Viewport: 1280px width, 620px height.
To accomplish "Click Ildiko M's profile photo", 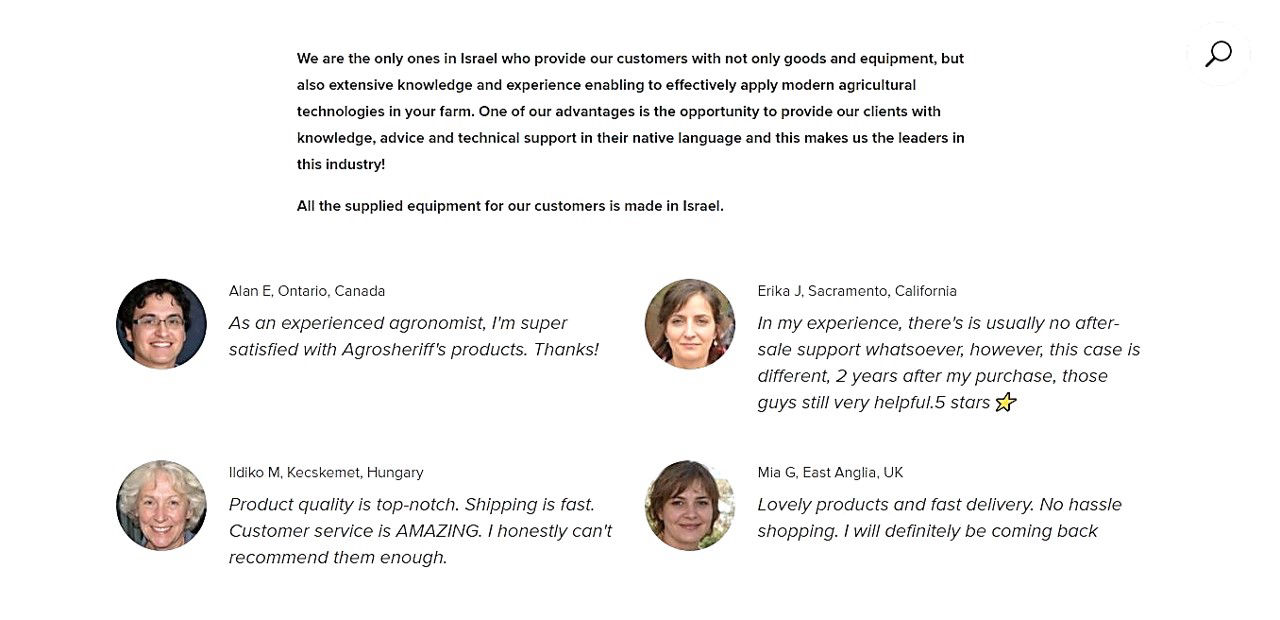I will (x=161, y=505).
